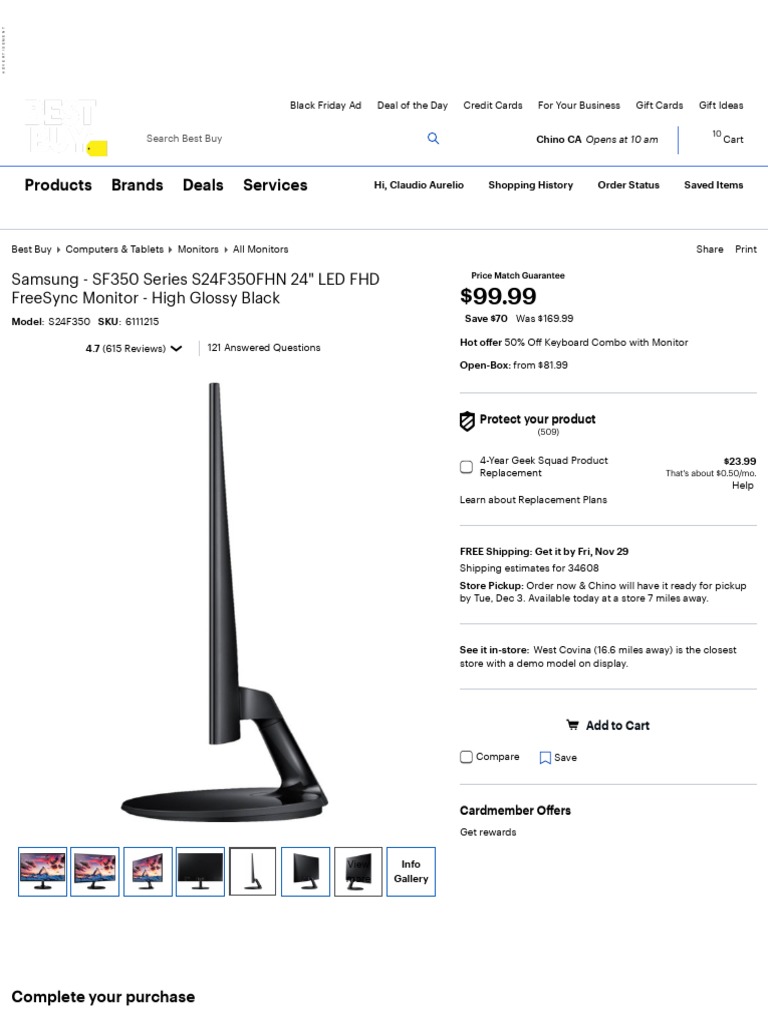Click the Save bookmark icon

click(545, 758)
